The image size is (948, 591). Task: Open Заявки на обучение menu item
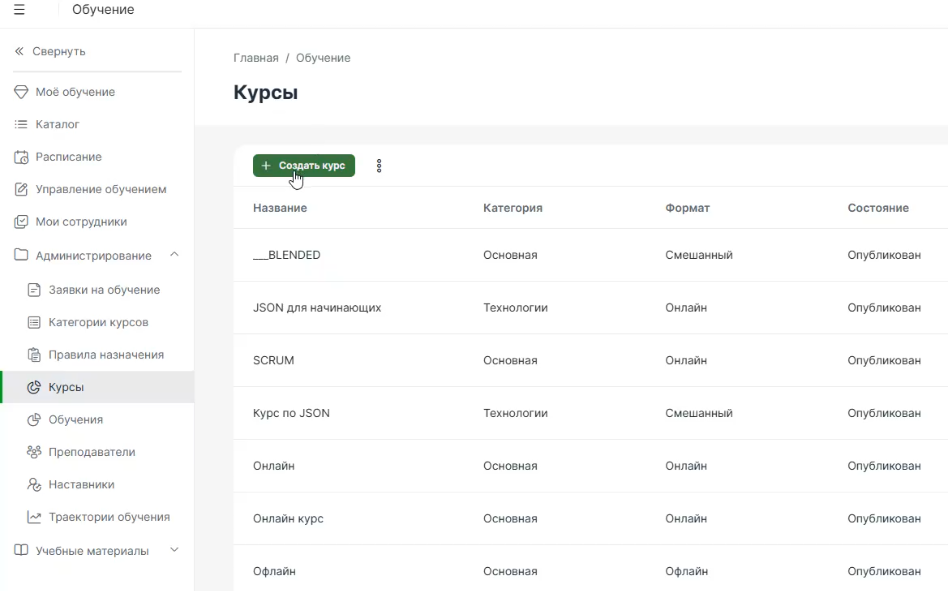pos(104,290)
